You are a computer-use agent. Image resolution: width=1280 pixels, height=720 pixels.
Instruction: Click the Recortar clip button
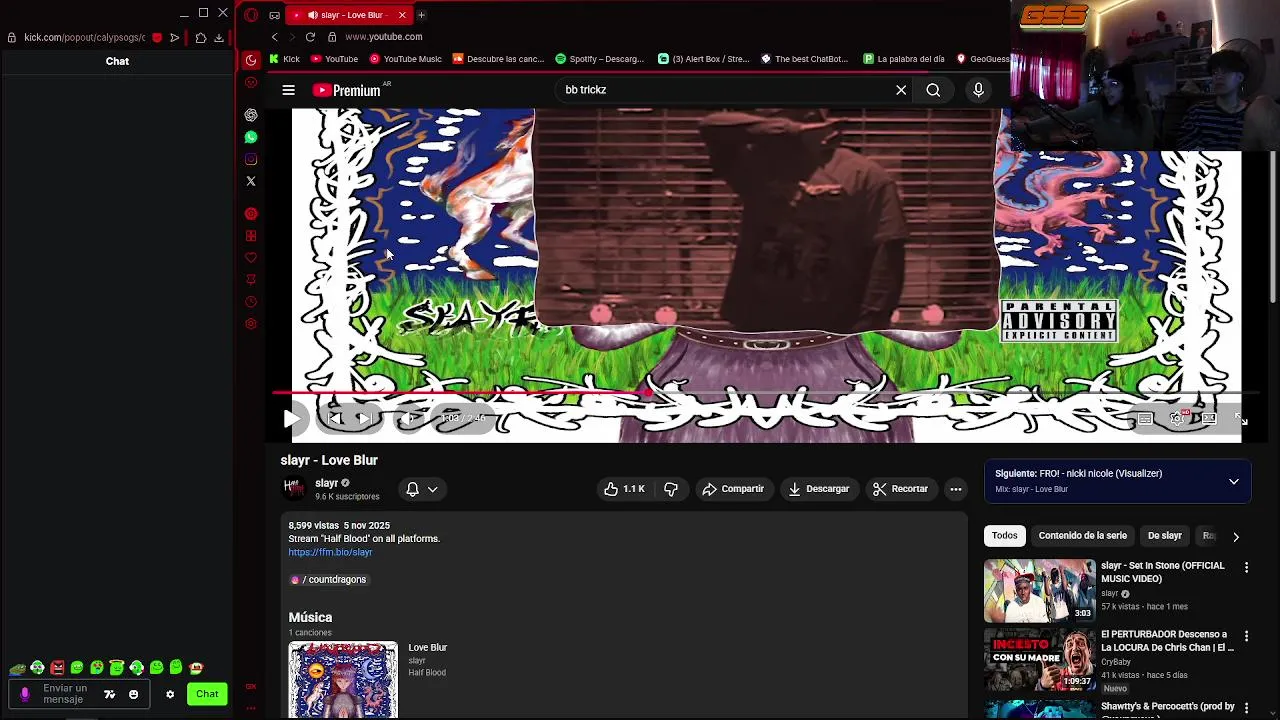[x=900, y=489]
